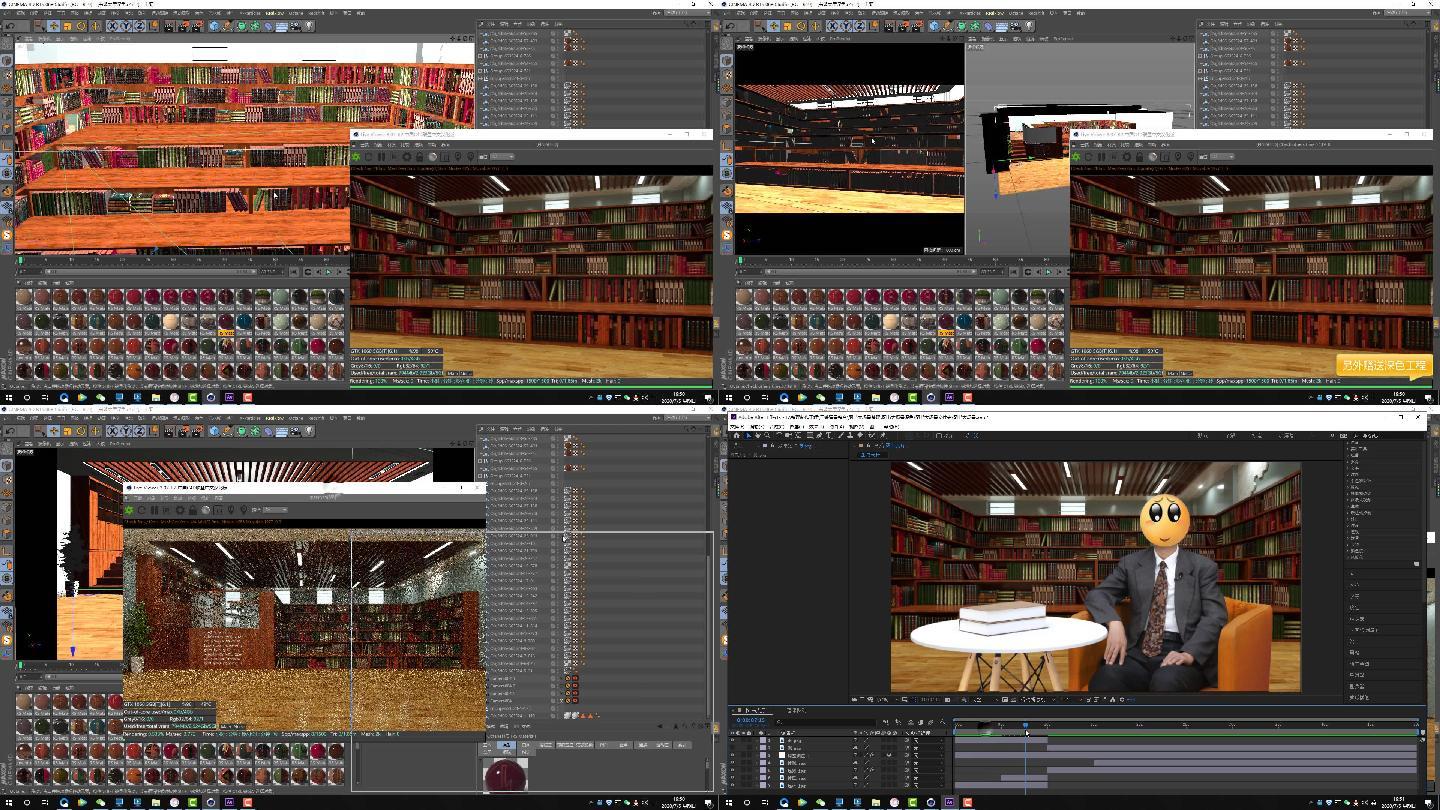The width and height of the screenshot is (1440, 810).
Task: Select active timeline tab in After Effects
Action: [x=752, y=710]
